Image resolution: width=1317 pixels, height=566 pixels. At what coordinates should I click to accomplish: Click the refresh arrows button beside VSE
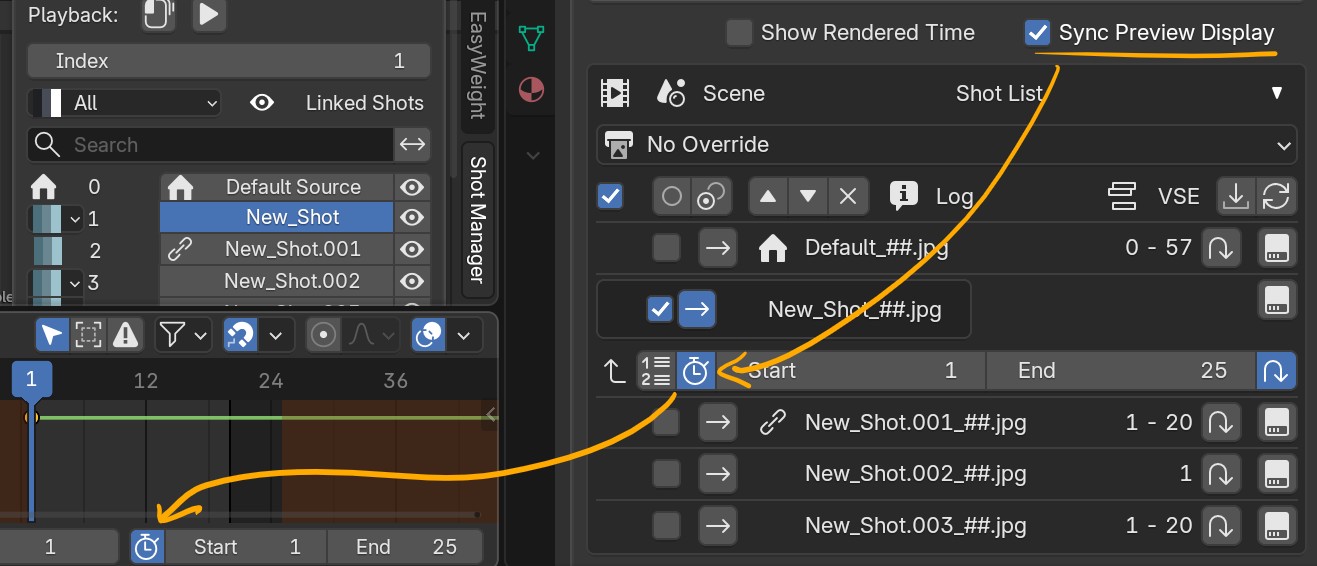pos(1277,196)
